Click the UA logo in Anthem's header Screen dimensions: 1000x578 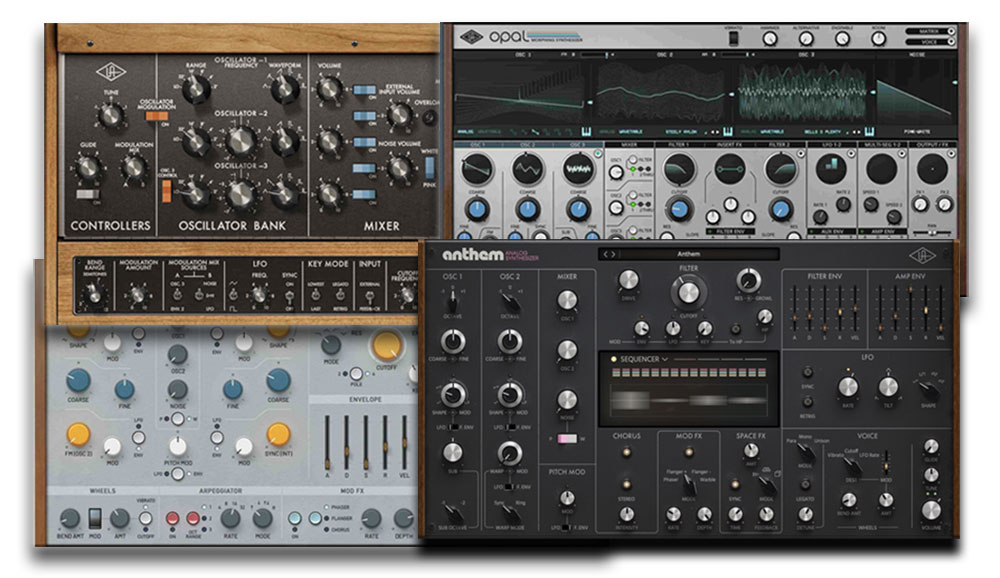(x=922, y=256)
